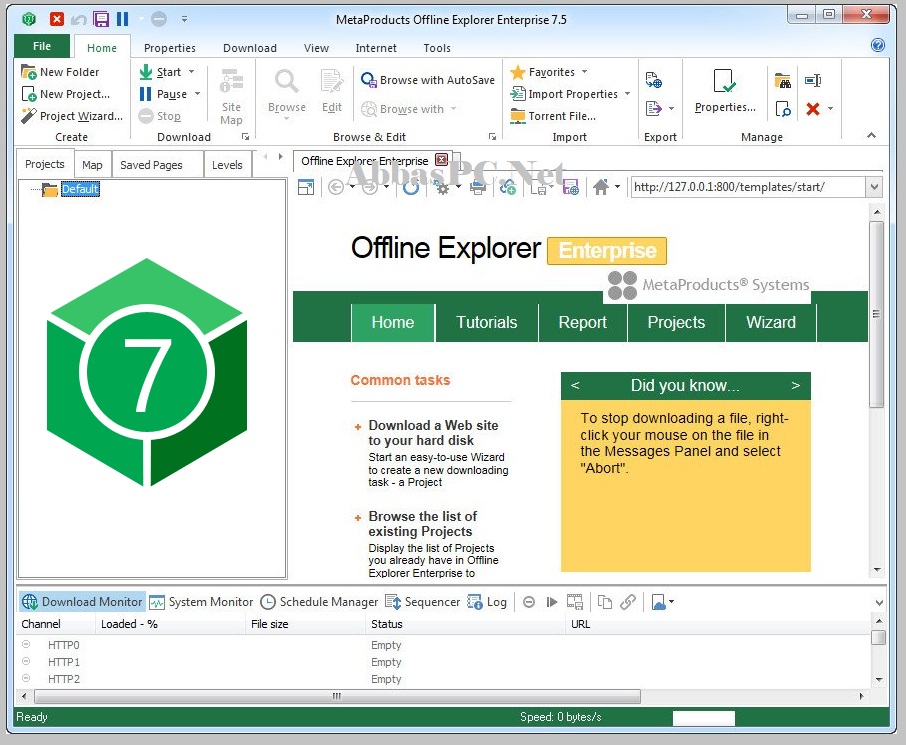Click the find folder binoculars icon
Viewport: 906px width, 745px height.
click(x=783, y=80)
